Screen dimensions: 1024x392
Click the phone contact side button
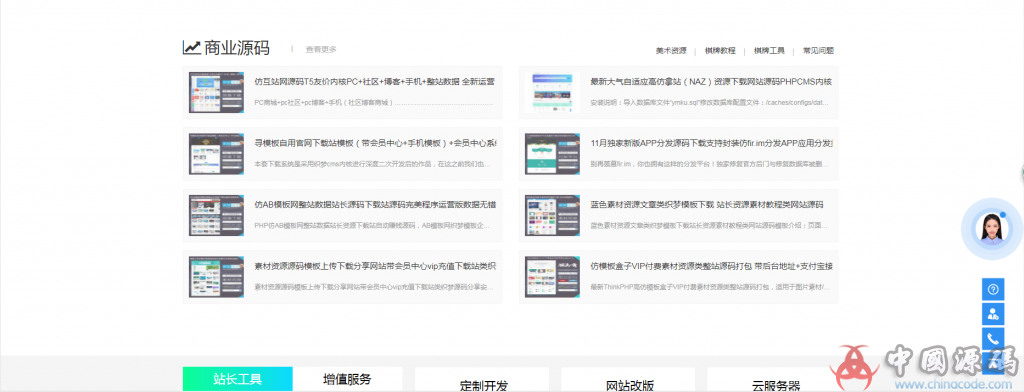pyautogui.click(x=993, y=339)
